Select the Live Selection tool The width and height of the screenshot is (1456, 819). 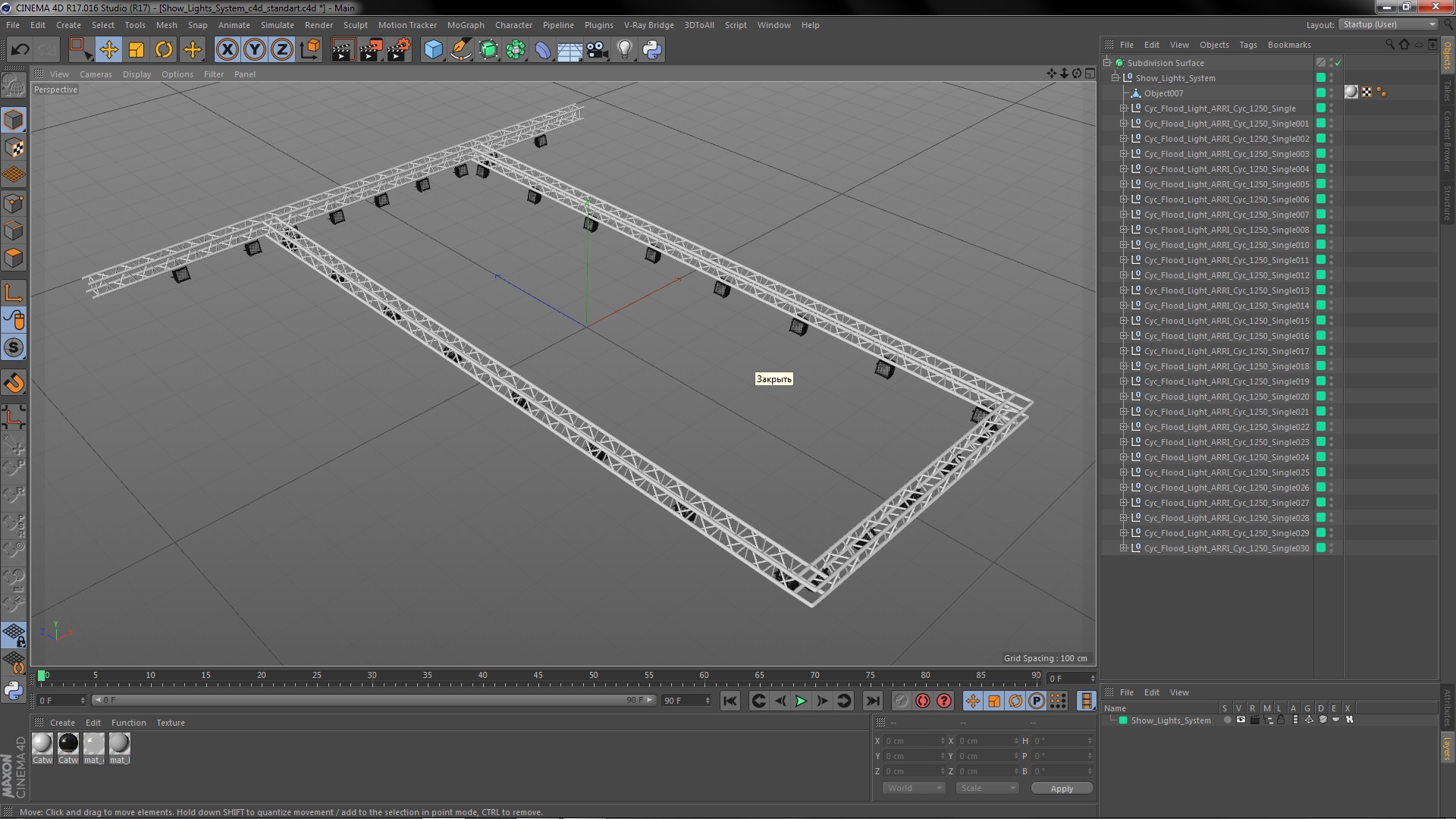click(80, 50)
